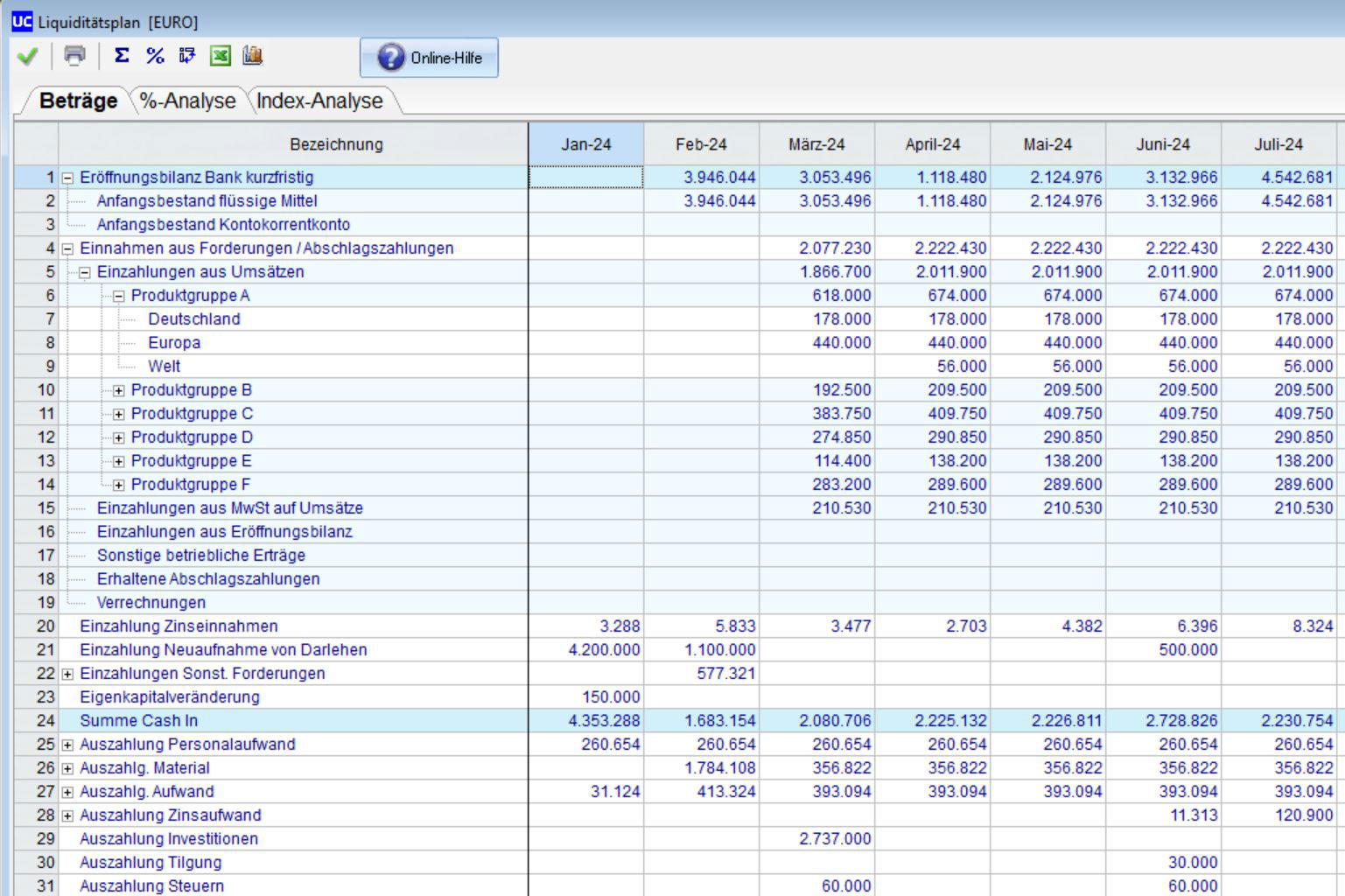The width and height of the screenshot is (1345, 896).
Task: Click the printer icon in toolbar
Action: (74, 56)
